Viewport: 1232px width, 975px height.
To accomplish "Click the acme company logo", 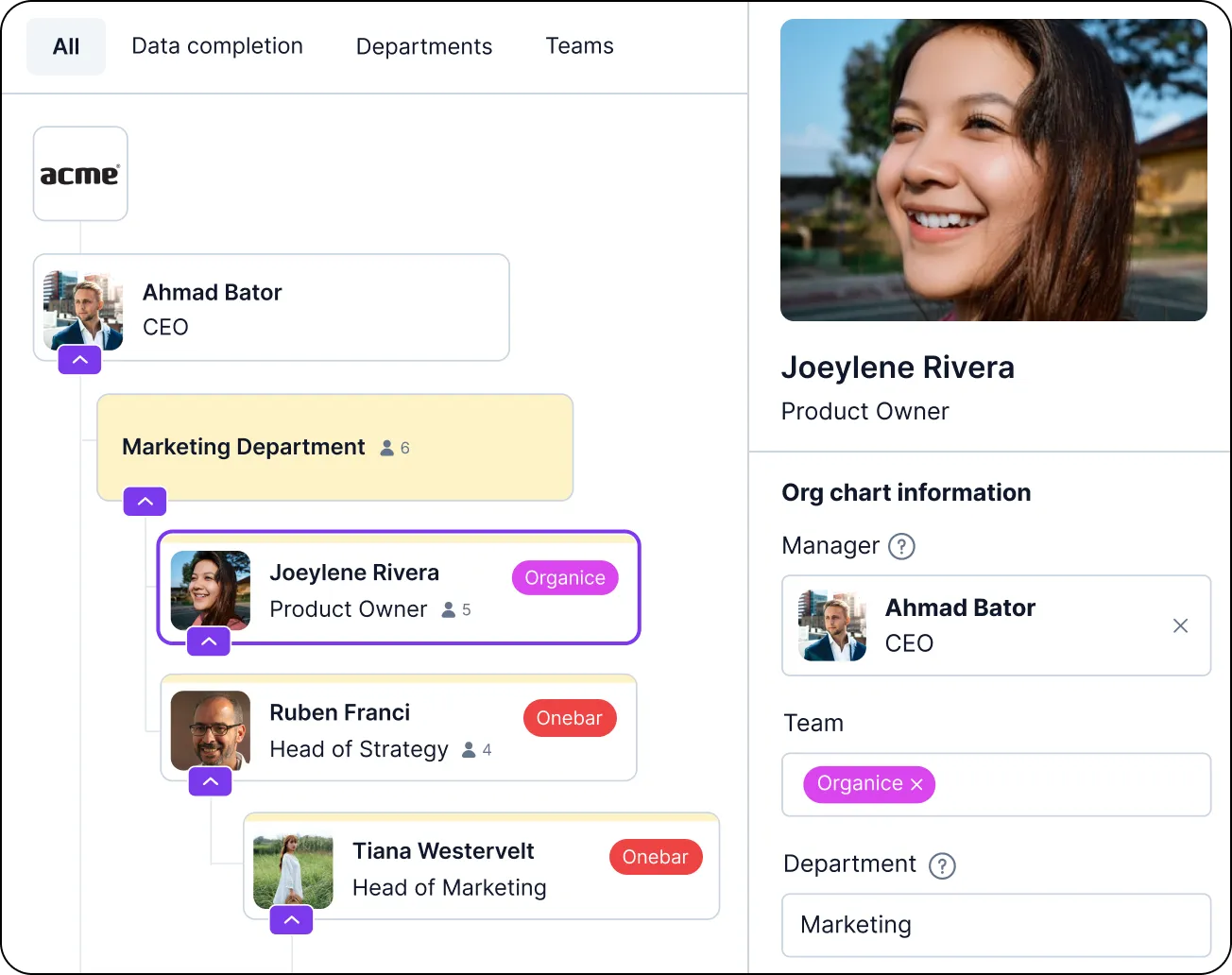I will click(x=80, y=174).
